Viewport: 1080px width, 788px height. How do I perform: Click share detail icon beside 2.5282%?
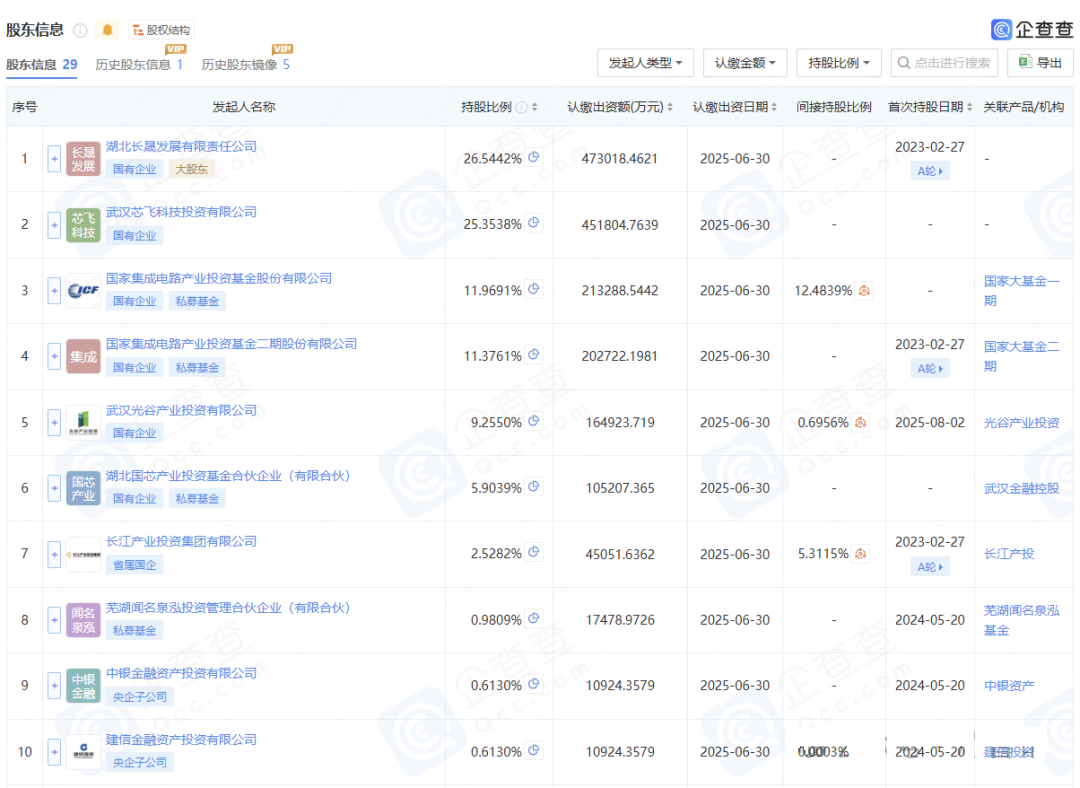pos(534,552)
